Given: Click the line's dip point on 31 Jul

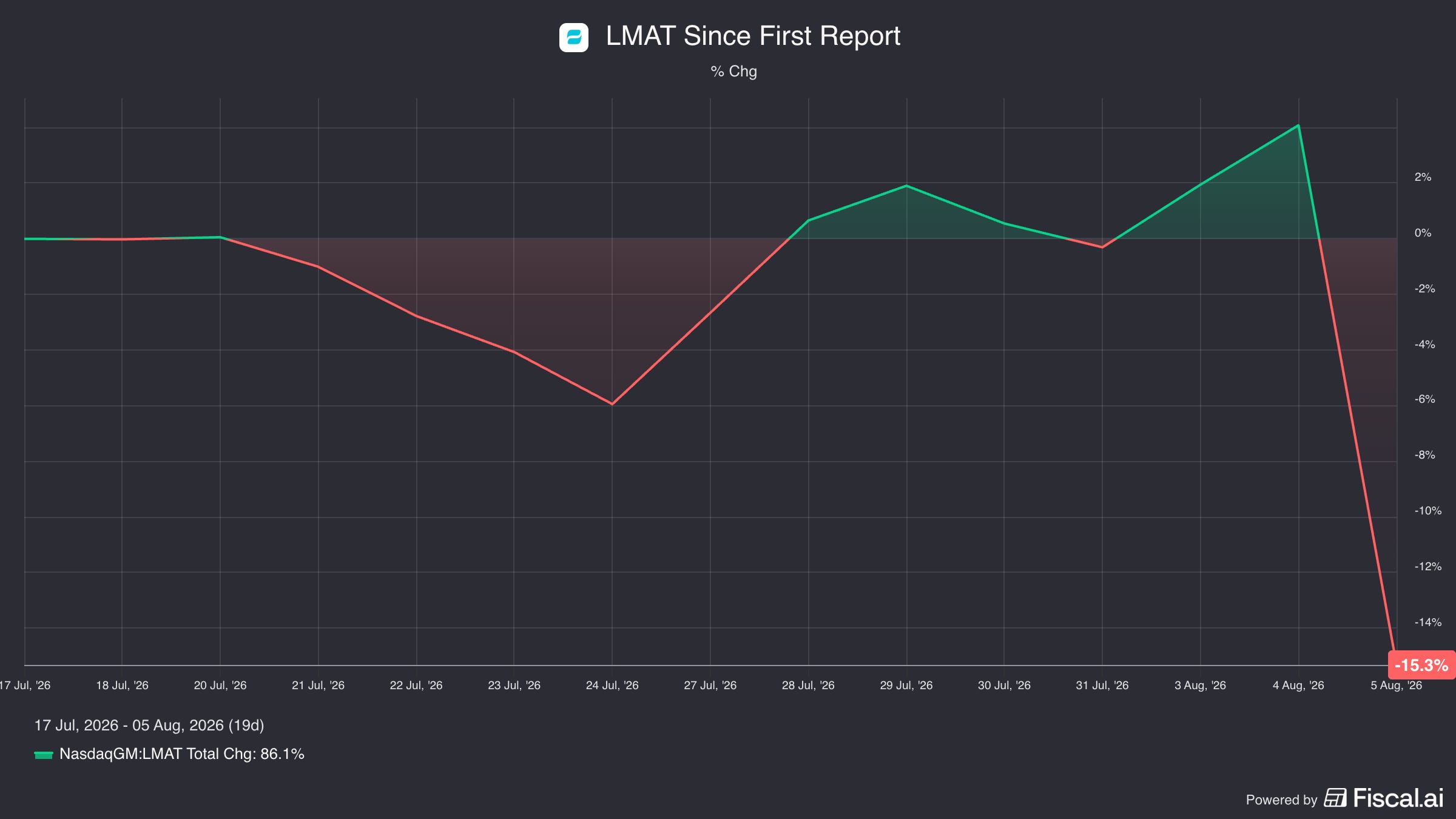Looking at the screenshot, I should [1102, 248].
